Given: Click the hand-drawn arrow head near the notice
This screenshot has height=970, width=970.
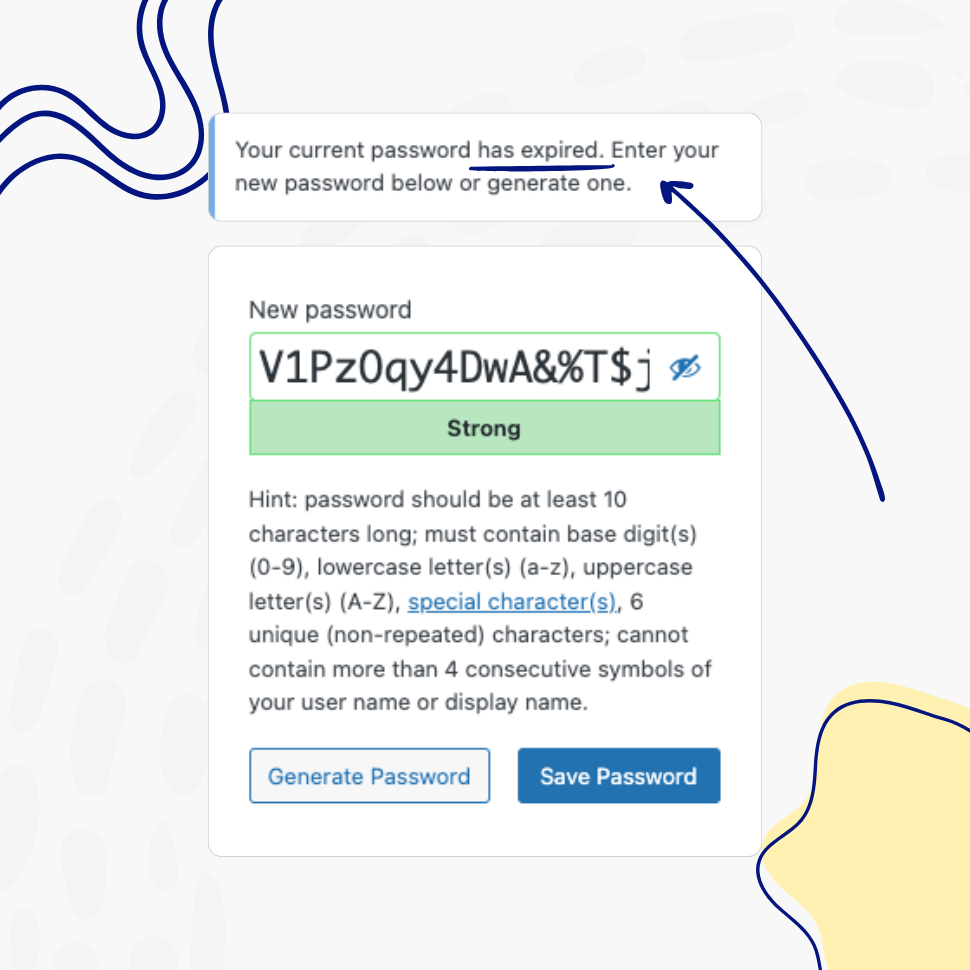Looking at the screenshot, I should click(673, 189).
